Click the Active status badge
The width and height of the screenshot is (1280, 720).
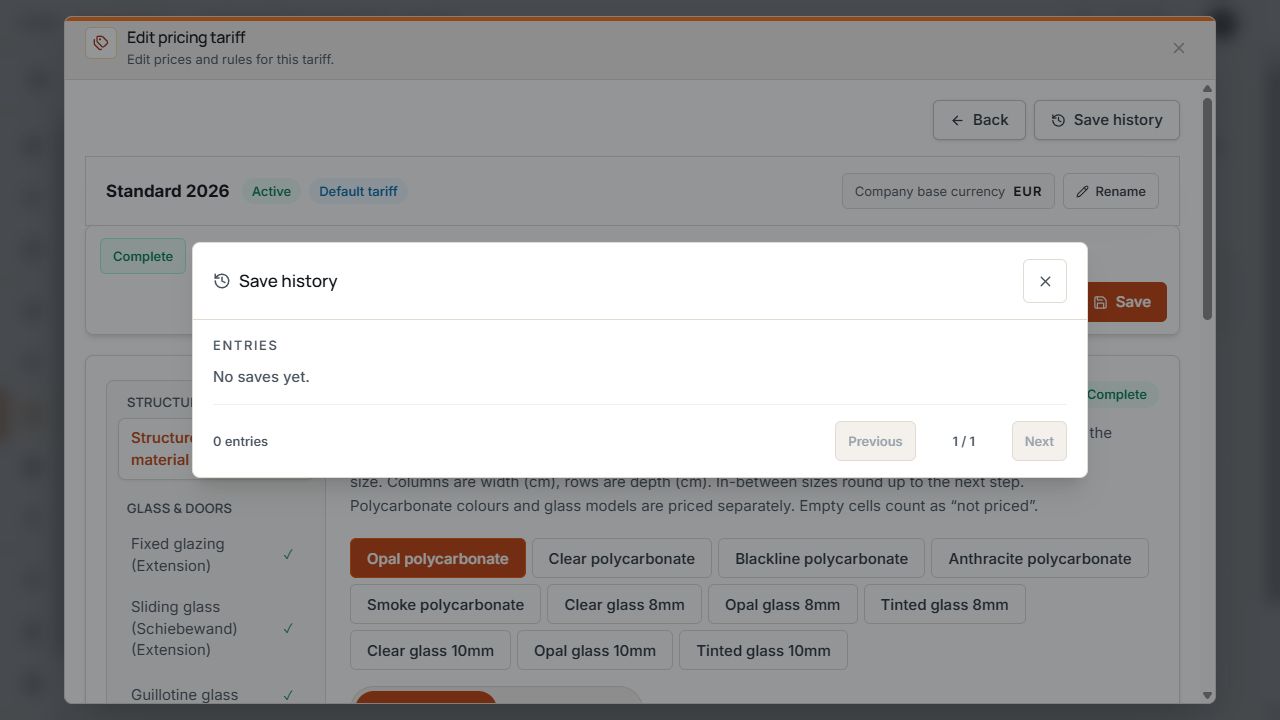pos(271,191)
